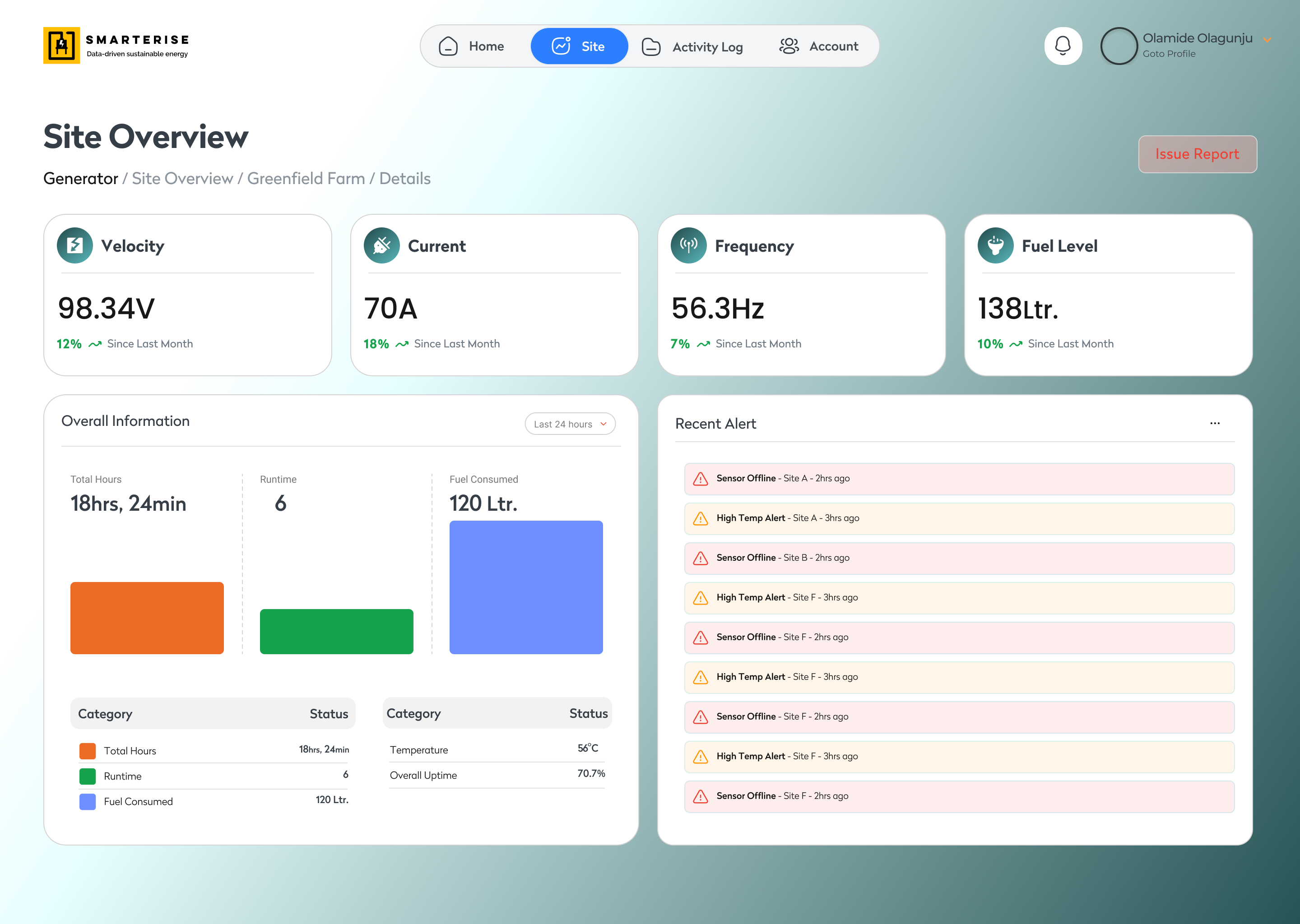
Task: Open the Activity Log tab
Action: tap(692, 46)
